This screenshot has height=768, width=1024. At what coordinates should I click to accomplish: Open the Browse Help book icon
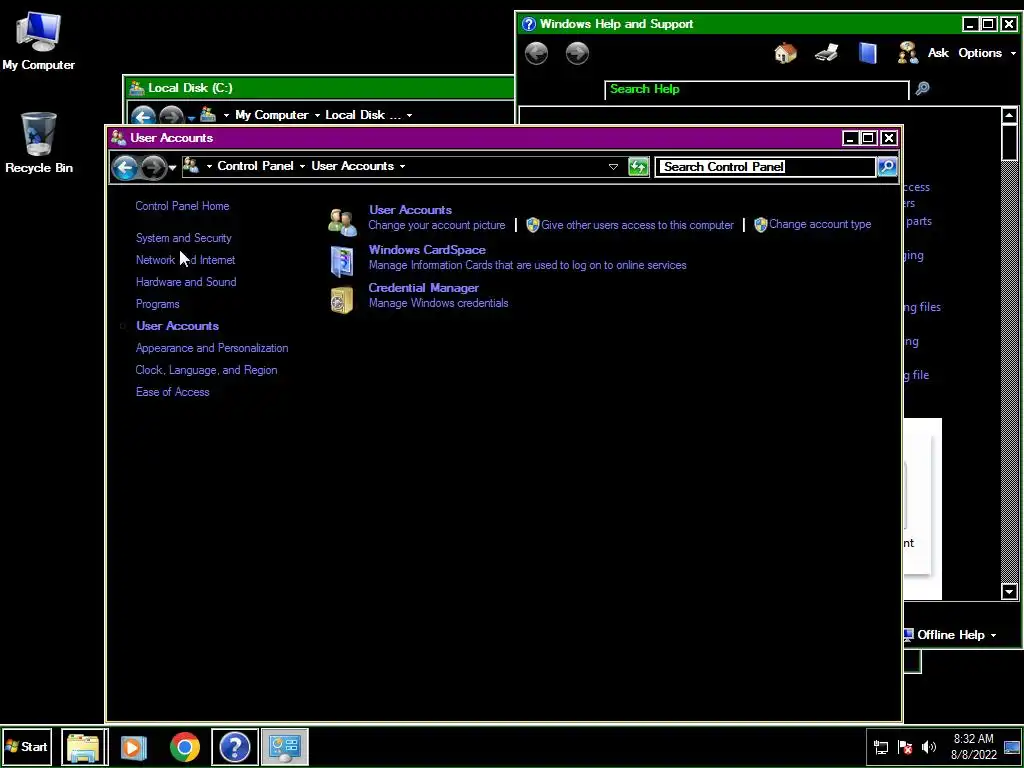click(867, 53)
